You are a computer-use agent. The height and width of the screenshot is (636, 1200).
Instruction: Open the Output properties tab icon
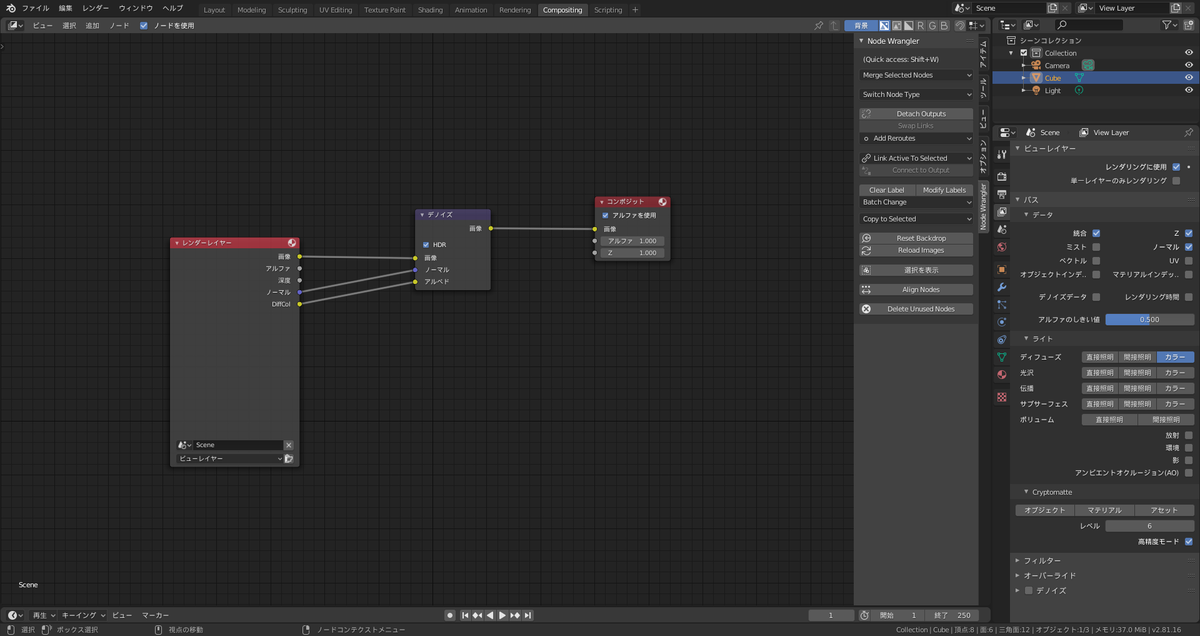click(x=1002, y=194)
